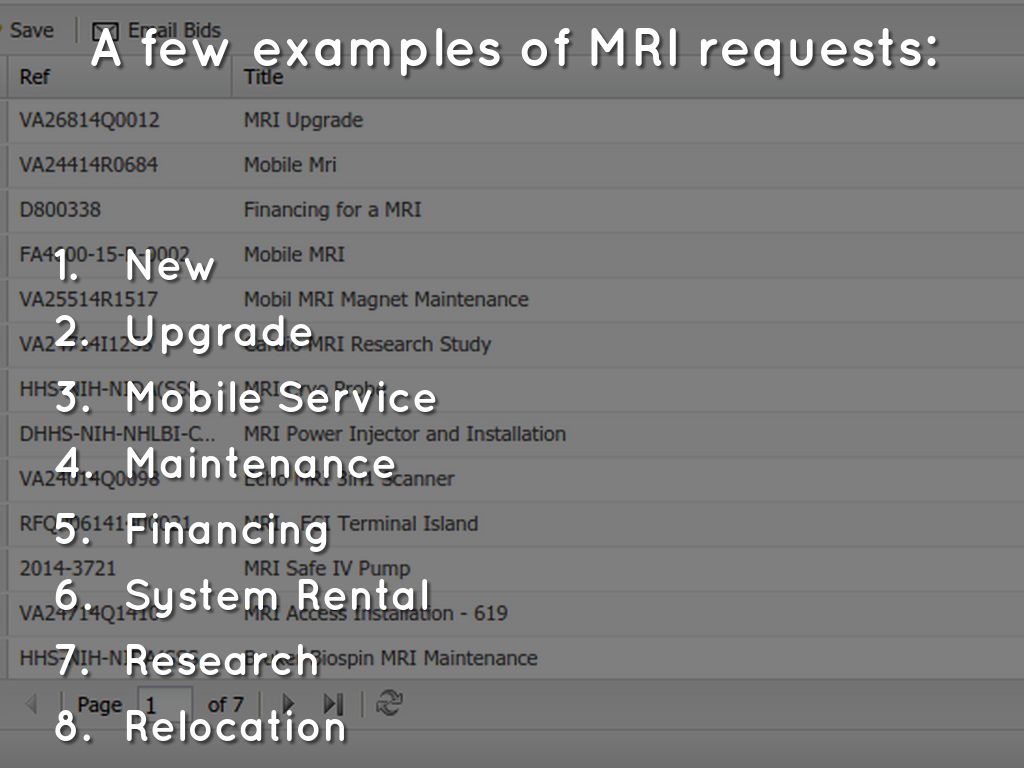The image size is (1024, 768).
Task: Select the MRI Upgrade row
Action: [303, 120]
